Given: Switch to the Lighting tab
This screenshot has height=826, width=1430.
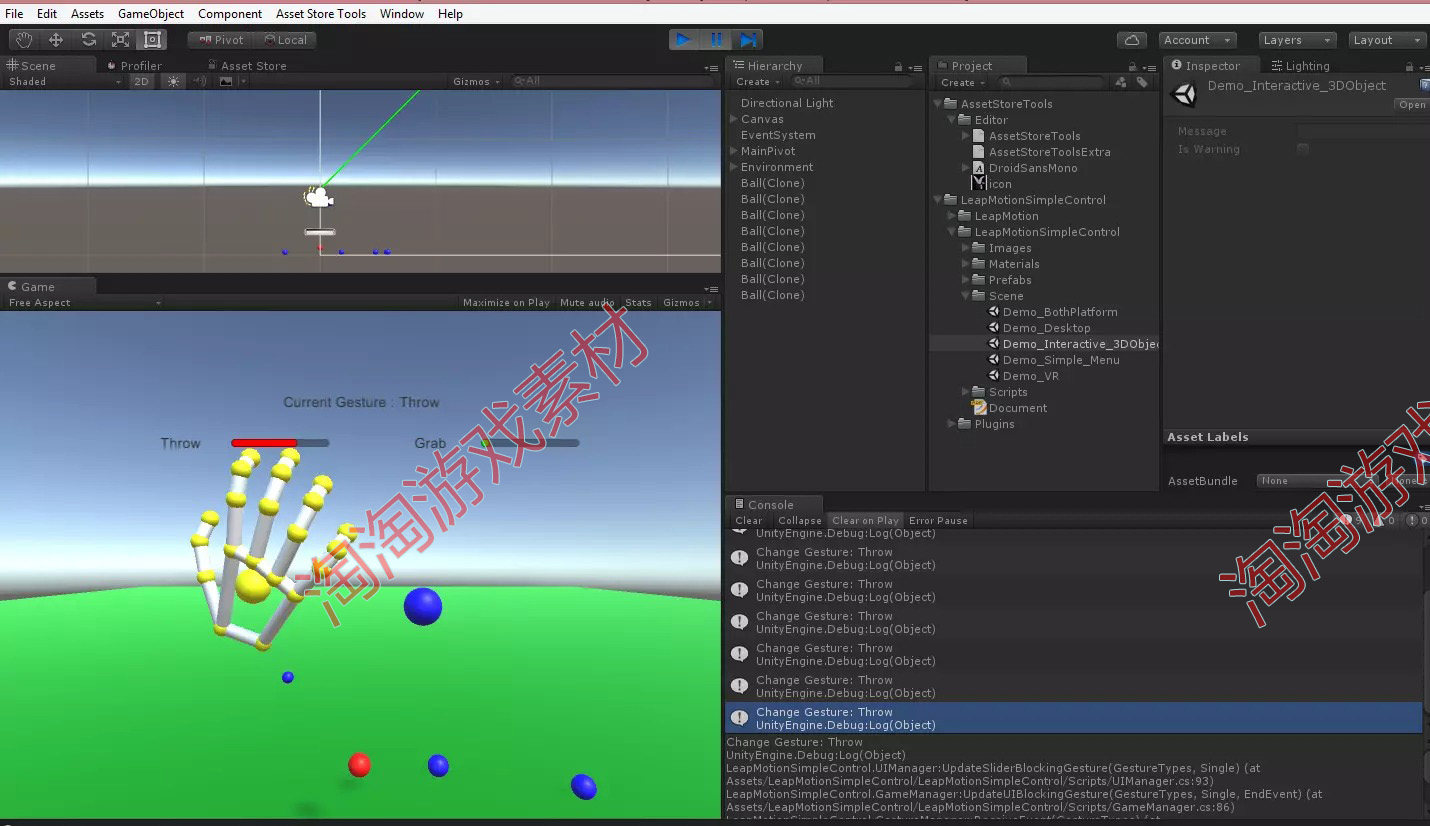Looking at the screenshot, I should (x=1300, y=66).
